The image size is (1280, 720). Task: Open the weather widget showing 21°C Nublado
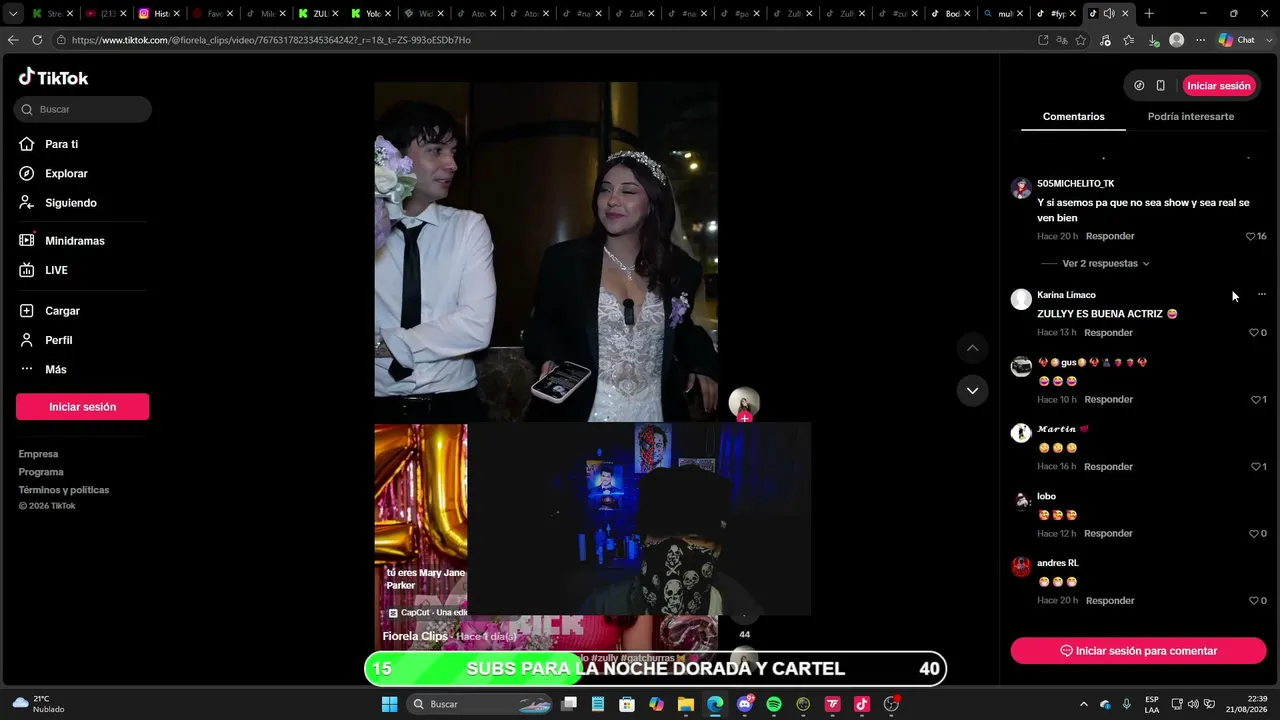[x=38, y=704]
